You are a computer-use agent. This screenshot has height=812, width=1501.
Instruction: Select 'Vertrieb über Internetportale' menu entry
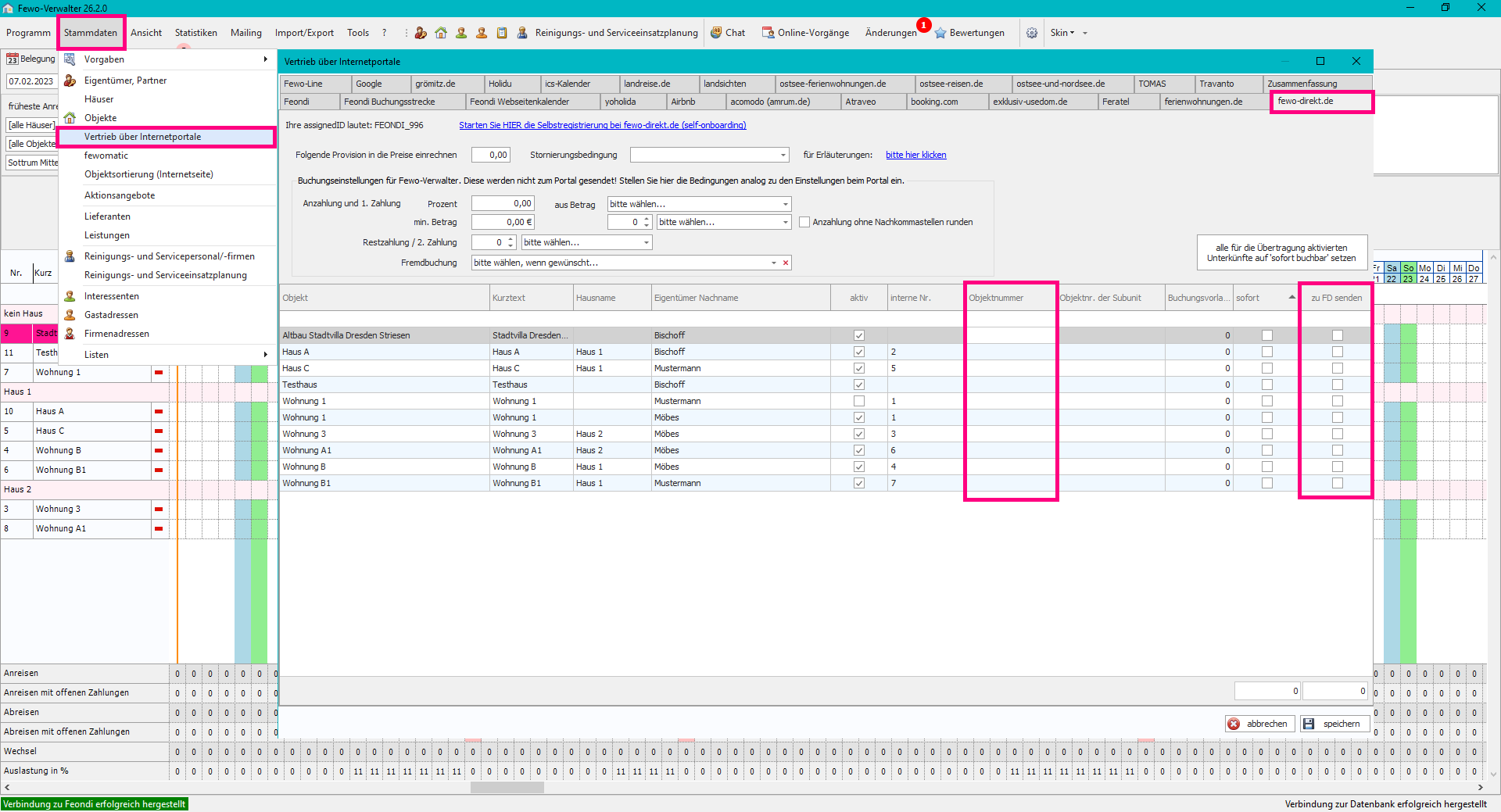tap(167, 137)
